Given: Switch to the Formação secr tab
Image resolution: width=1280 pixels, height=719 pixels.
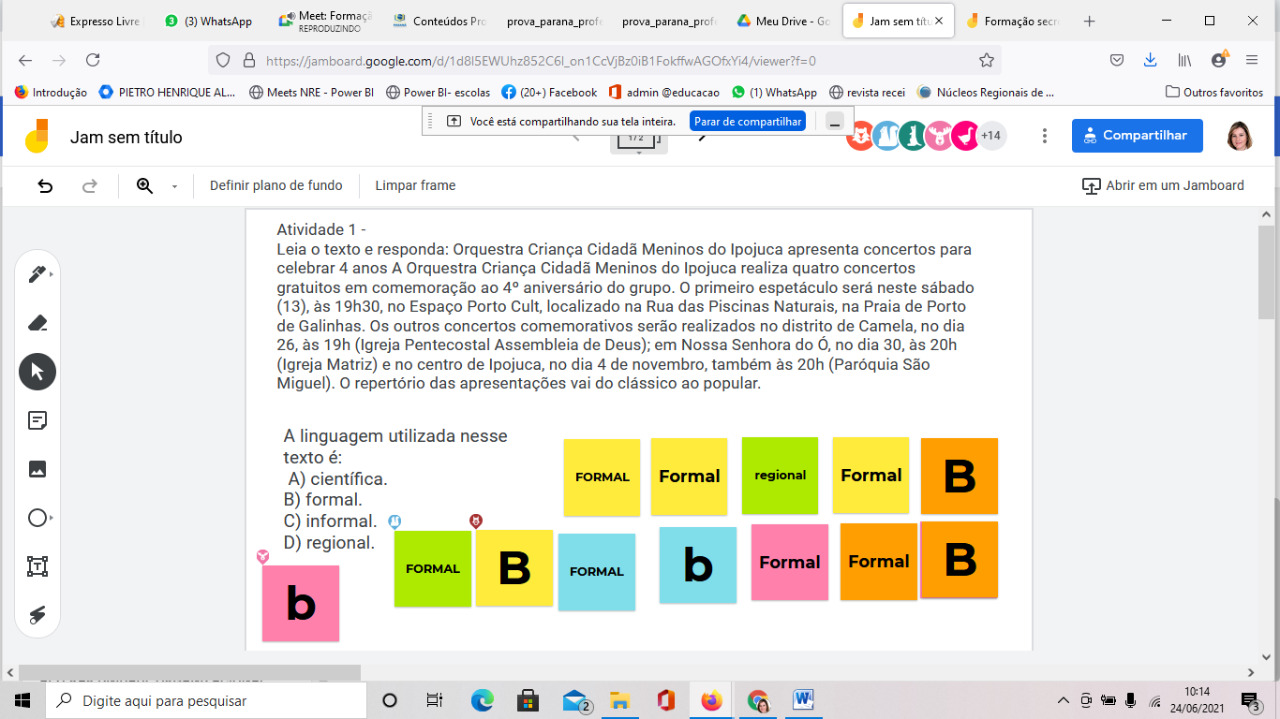Looking at the screenshot, I should pos(1012,21).
